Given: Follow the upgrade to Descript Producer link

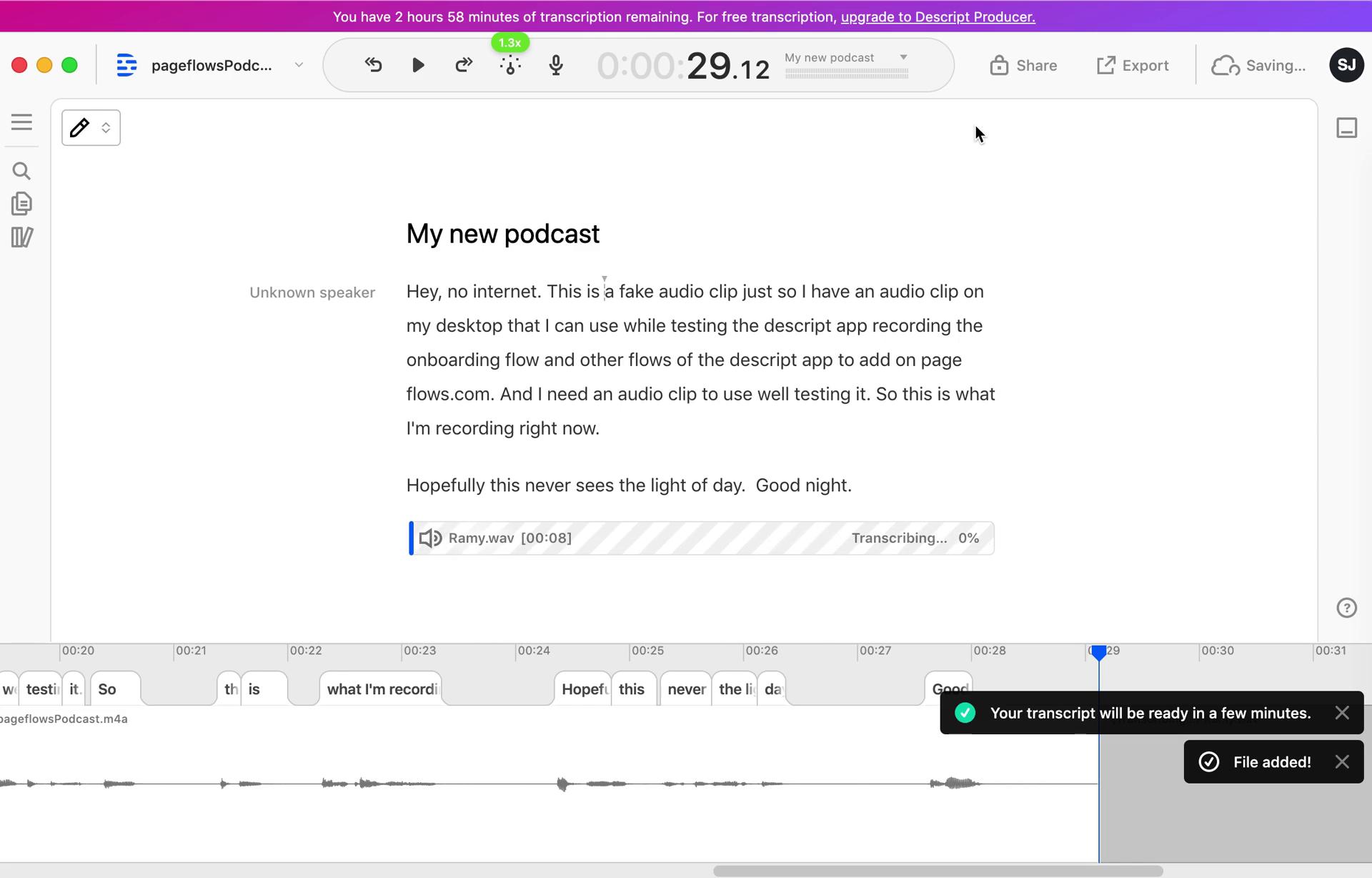Looking at the screenshot, I should click(x=938, y=16).
